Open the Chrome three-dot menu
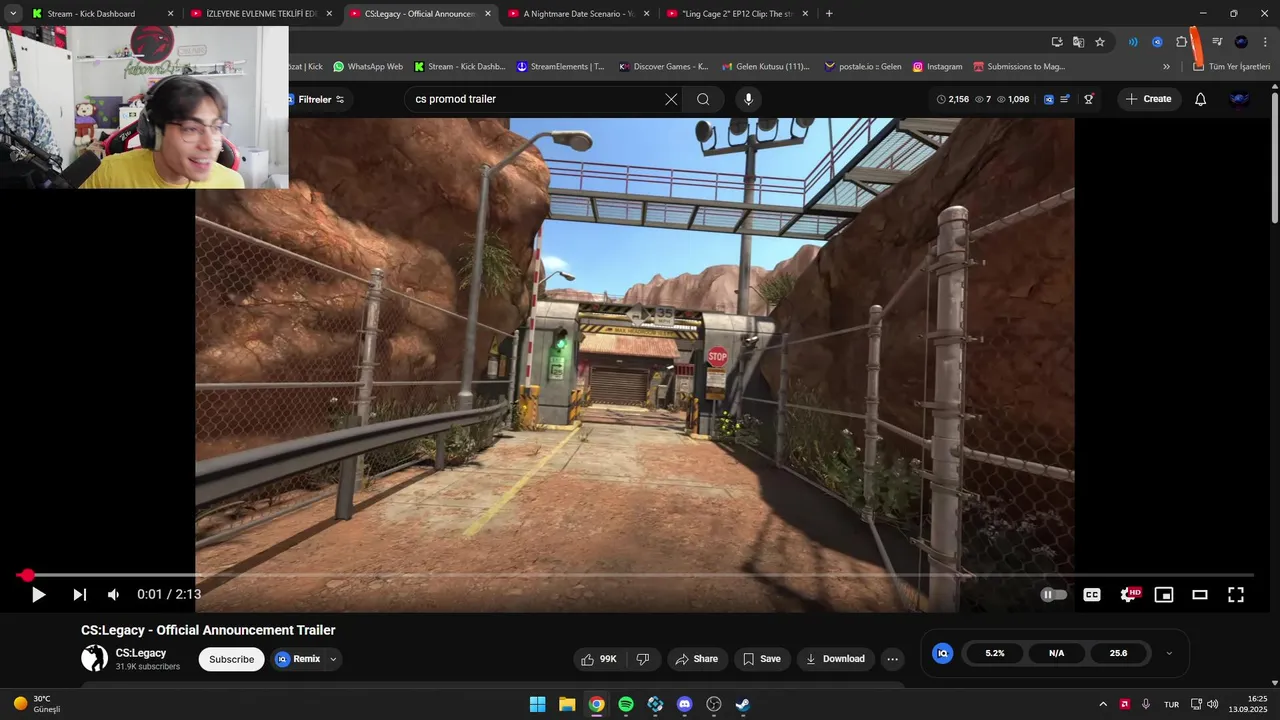The height and width of the screenshot is (720, 1280). [x=1263, y=42]
